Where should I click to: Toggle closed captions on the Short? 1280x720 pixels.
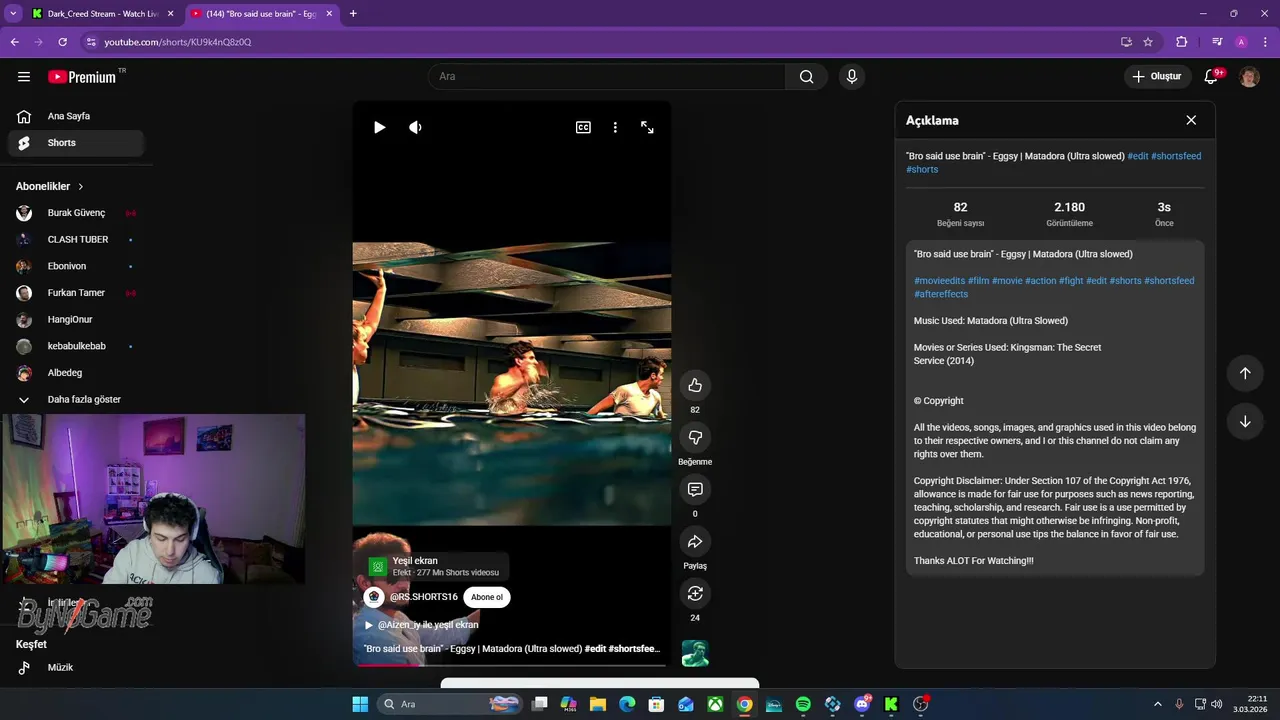click(583, 127)
